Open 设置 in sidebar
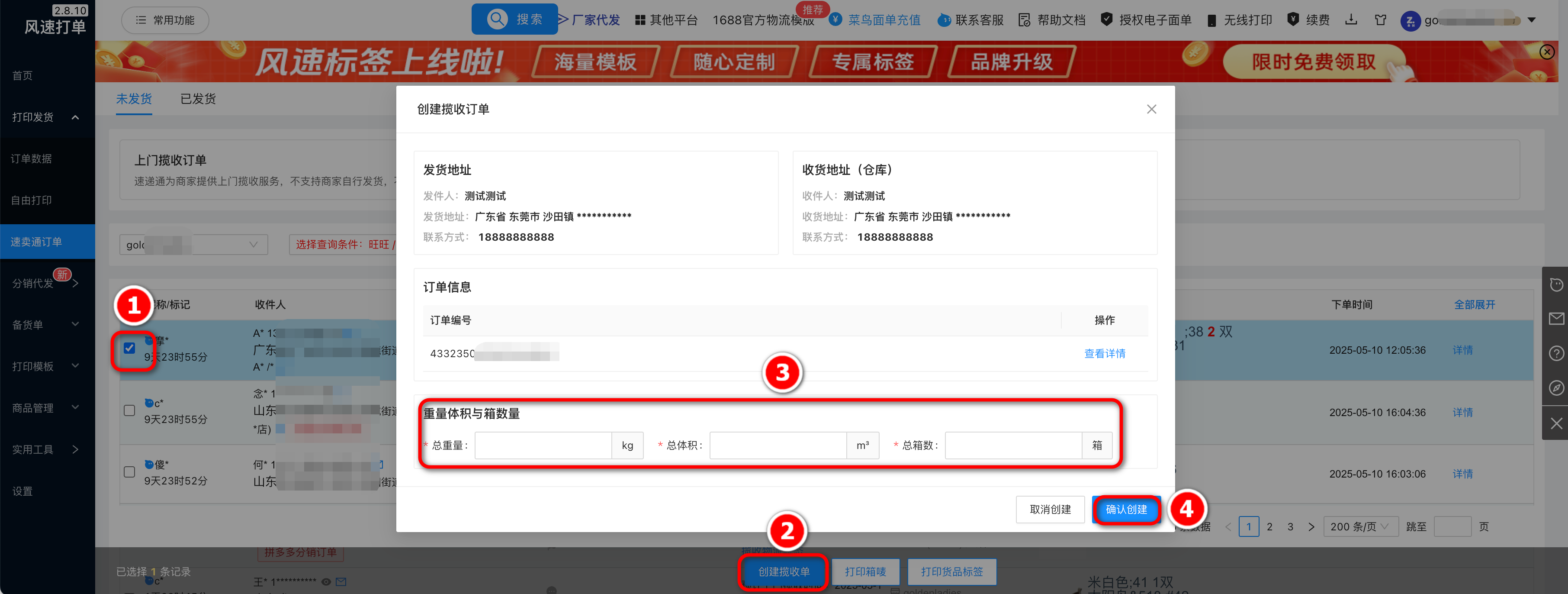The height and width of the screenshot is (594, 1568). (x=22, y=491)
